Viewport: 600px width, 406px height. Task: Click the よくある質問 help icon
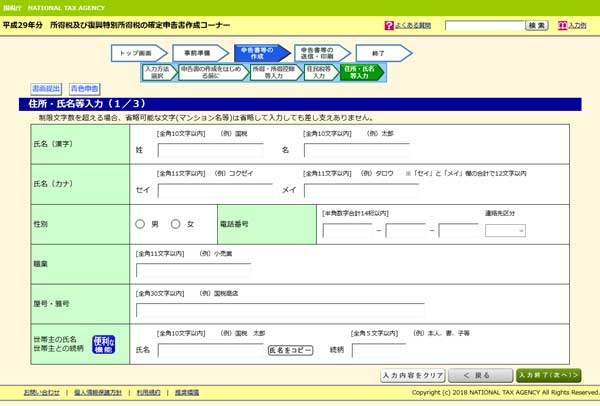tap(388, 25)
